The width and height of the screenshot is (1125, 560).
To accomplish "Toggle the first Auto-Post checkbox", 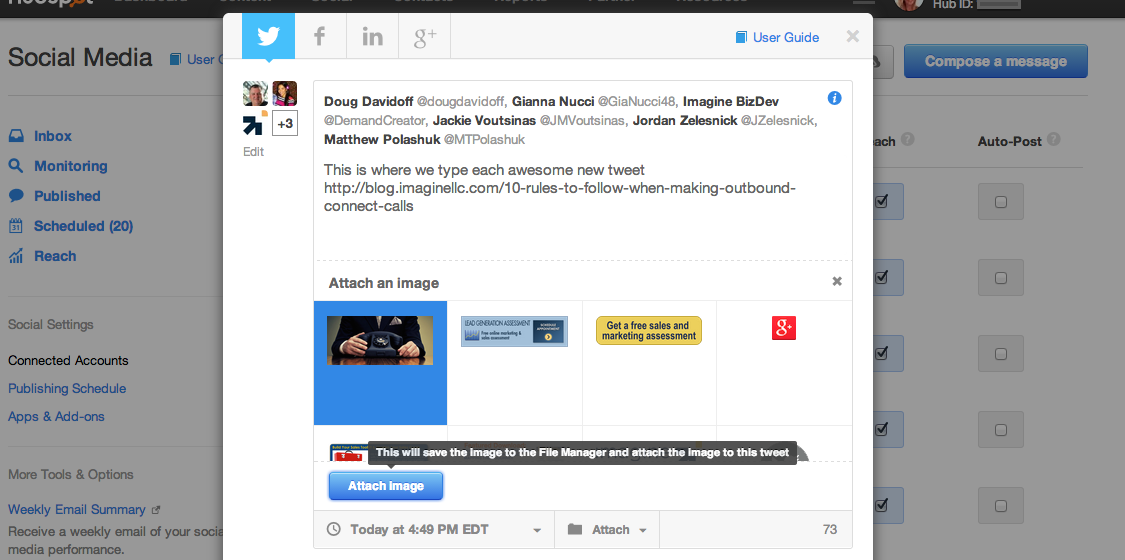I will (x=1001, y=202).
